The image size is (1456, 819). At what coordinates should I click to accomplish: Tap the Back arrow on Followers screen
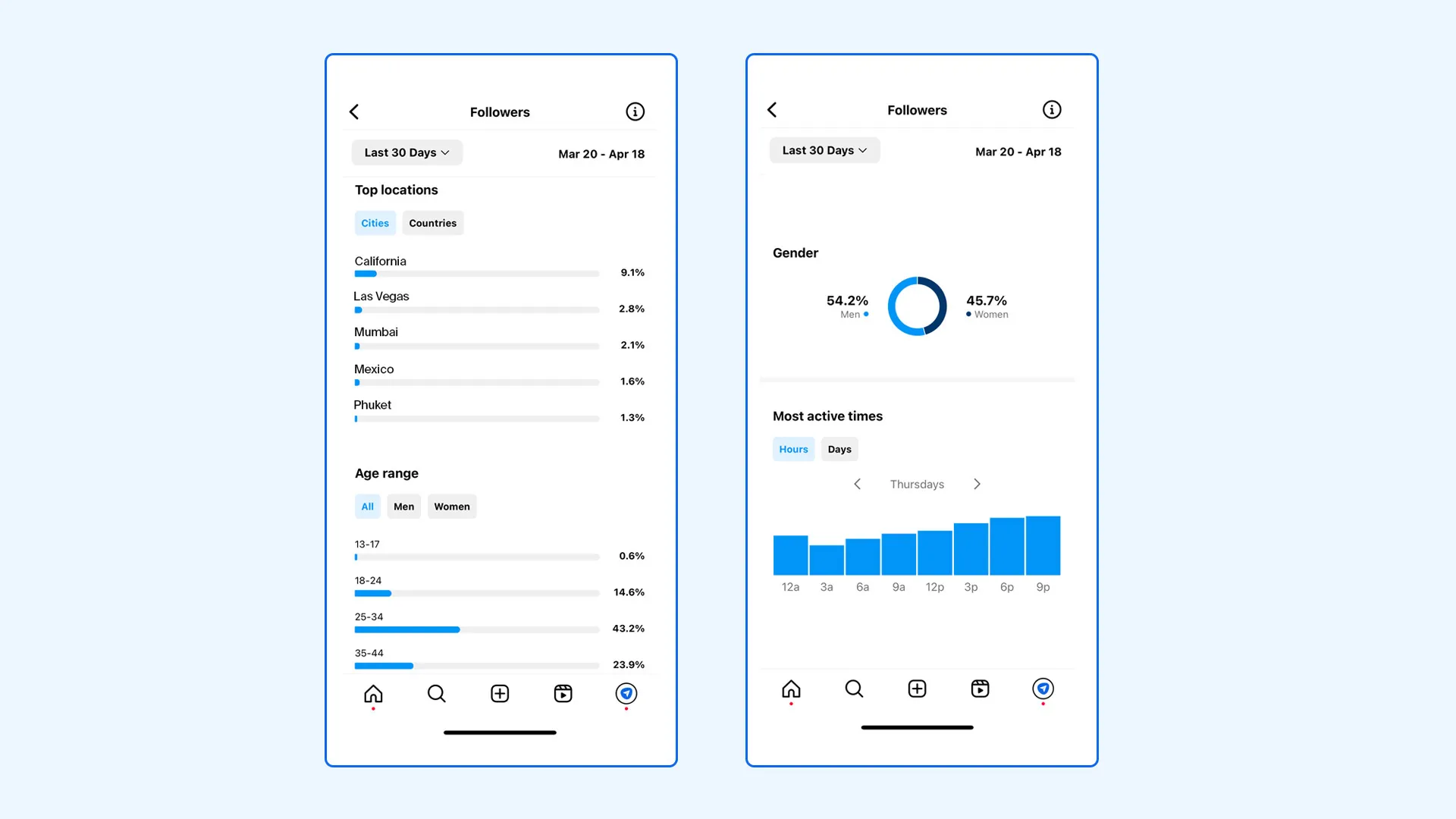pos(356,111)
